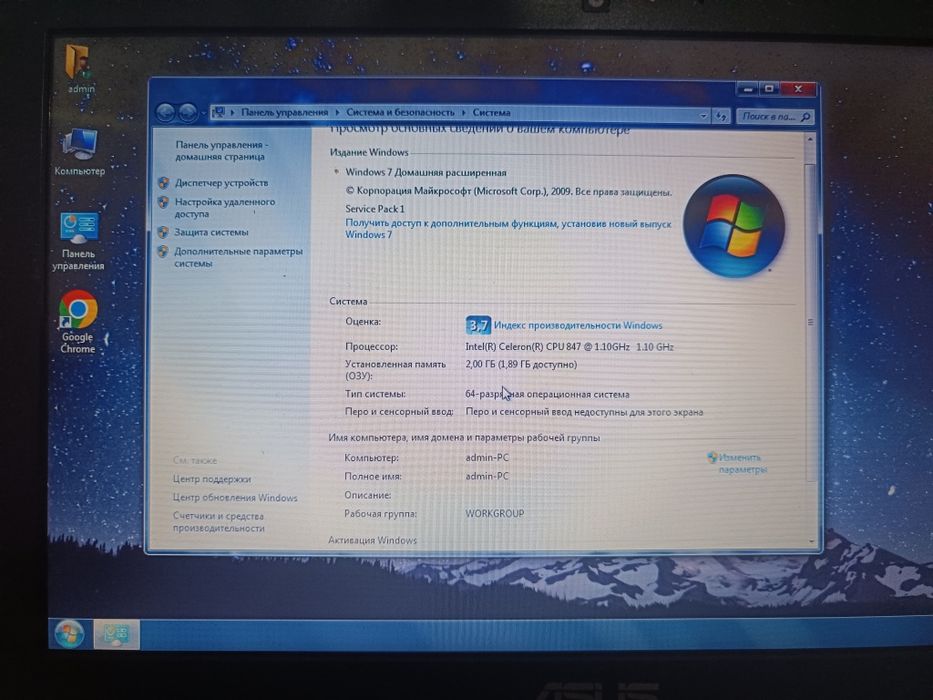
Task: Close the System window
Action: pos(798,89)
